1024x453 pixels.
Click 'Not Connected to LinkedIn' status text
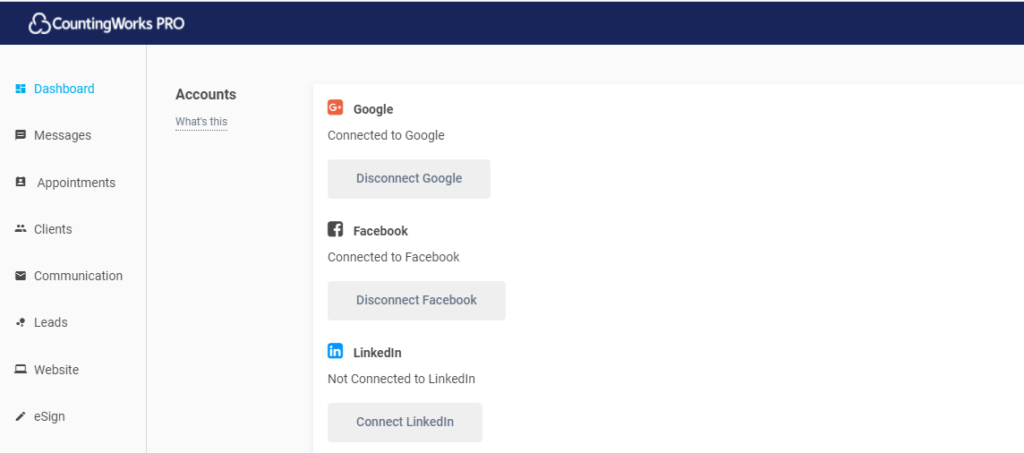tap(401, 379)
